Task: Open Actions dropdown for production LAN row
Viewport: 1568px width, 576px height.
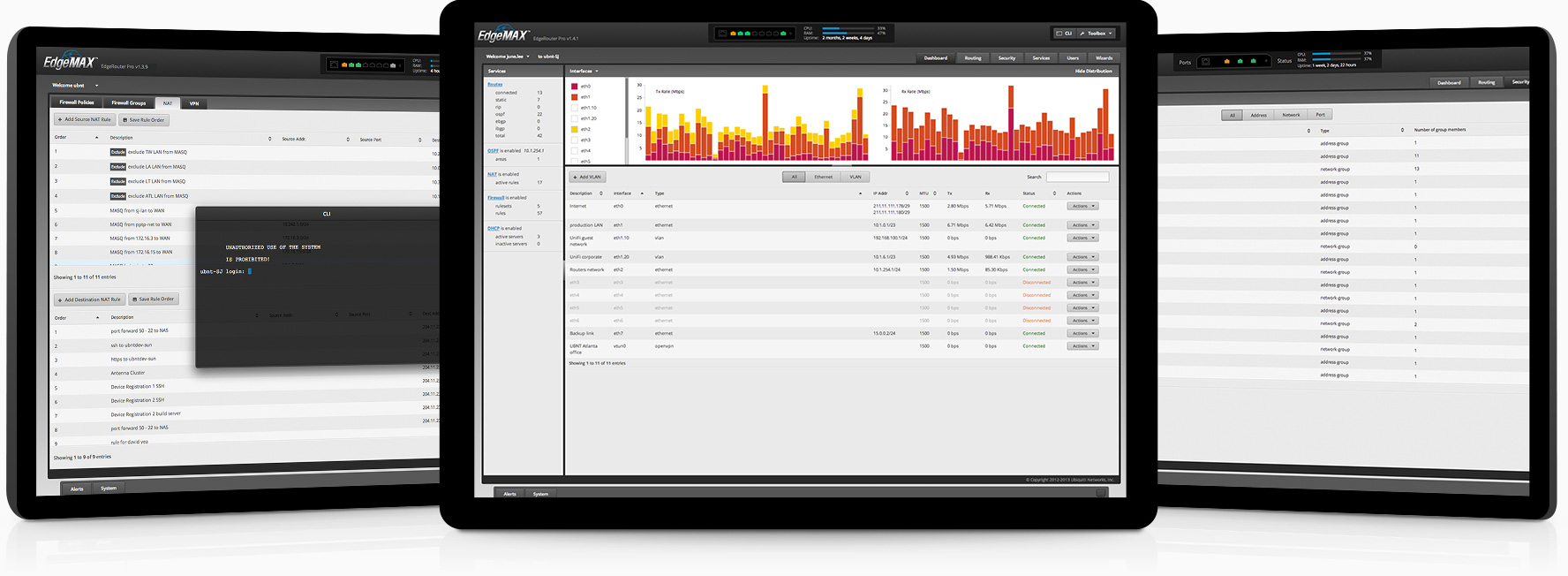Action: 1082,225
